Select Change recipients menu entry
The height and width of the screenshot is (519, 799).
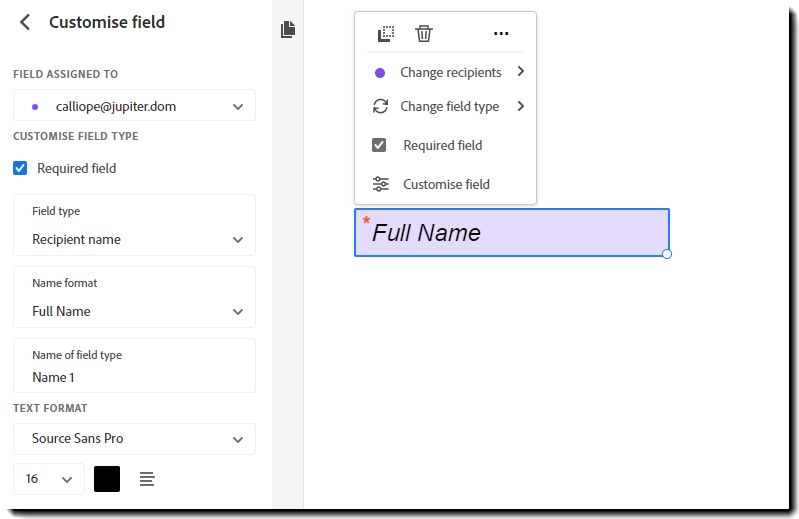pyautogui.click(x=446, y=72)
